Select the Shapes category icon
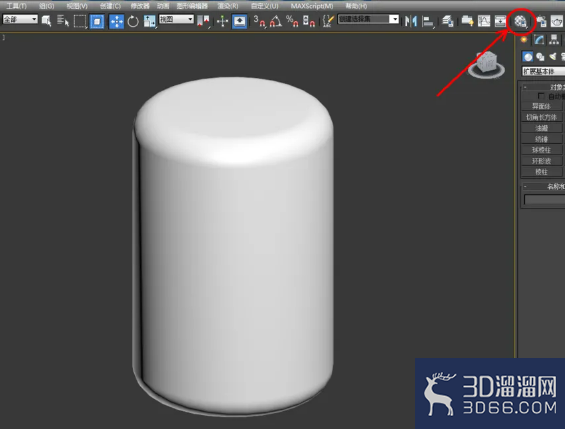The width and height of the screenshot is (565, 429). (x=540, y=57)
